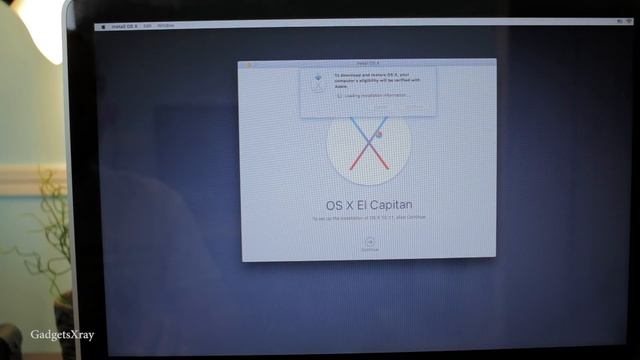
Task: Open the Install OS X menu
Action: [x=124, y=27]
